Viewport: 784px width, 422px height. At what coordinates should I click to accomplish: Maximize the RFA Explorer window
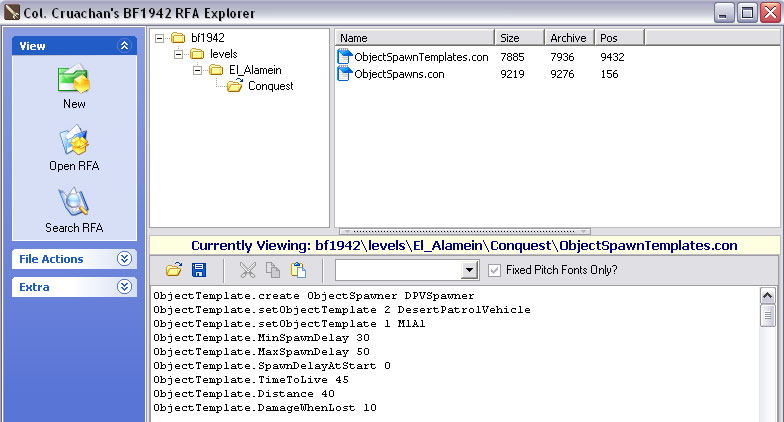[x=747, y=13]
